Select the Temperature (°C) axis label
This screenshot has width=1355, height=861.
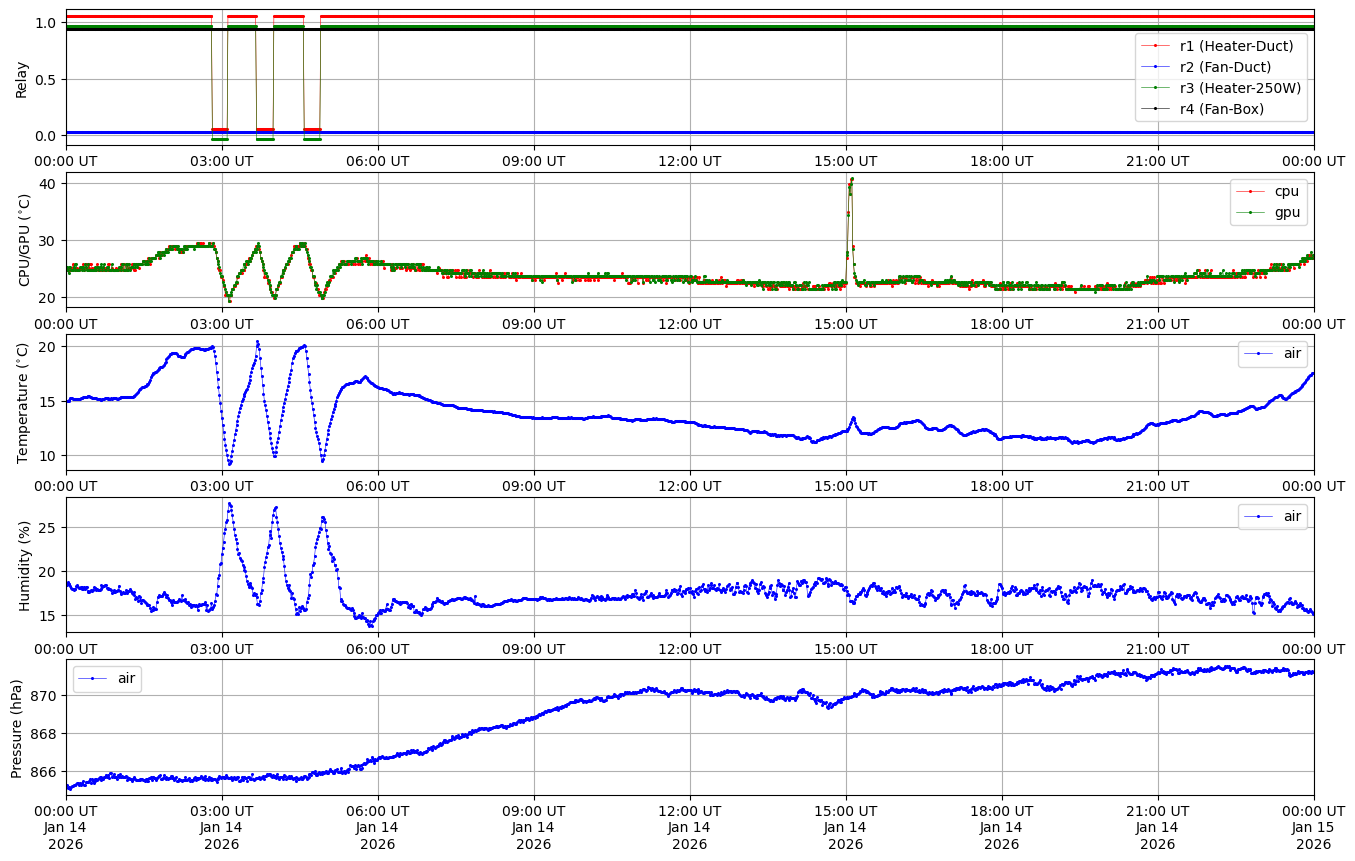click(x=22, y=402)
